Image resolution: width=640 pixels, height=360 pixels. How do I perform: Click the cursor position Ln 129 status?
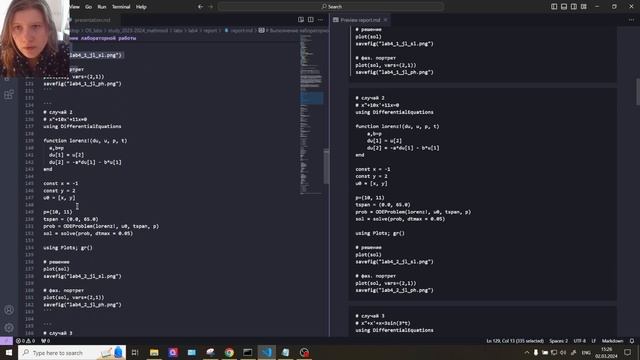point(515,340)
